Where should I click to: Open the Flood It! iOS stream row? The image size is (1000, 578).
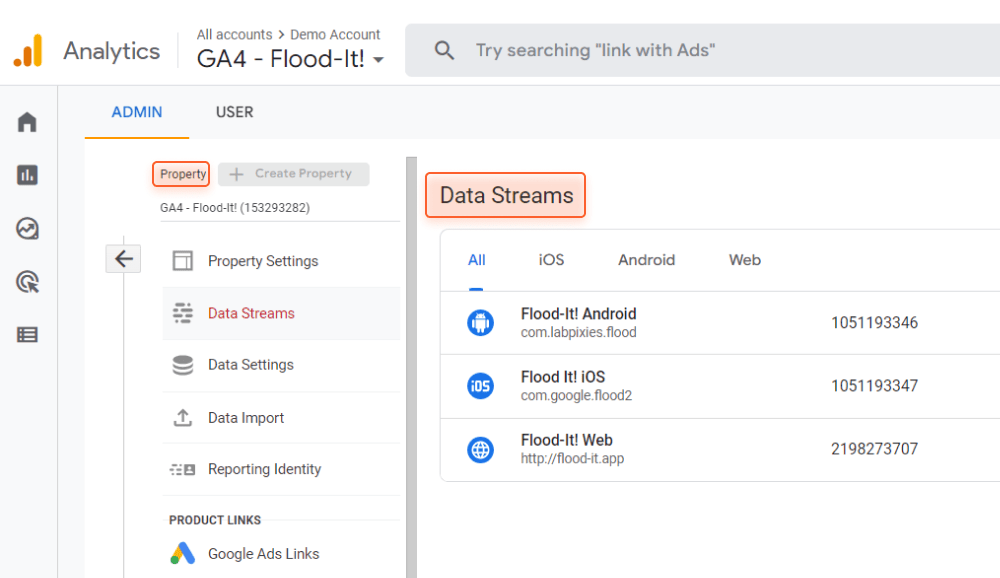[720, 386]
